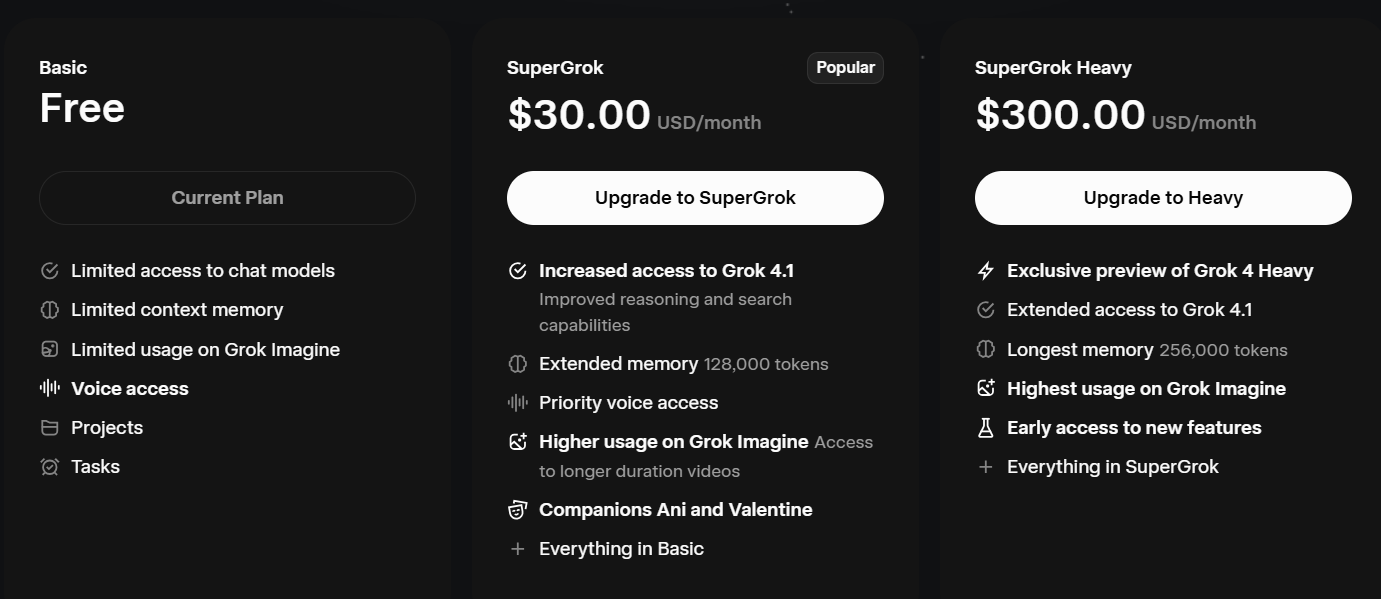Click the image icon beside Highest usage
Image resolution: width=1381 pixels, height=599 pixels.
tap(985, 389)
